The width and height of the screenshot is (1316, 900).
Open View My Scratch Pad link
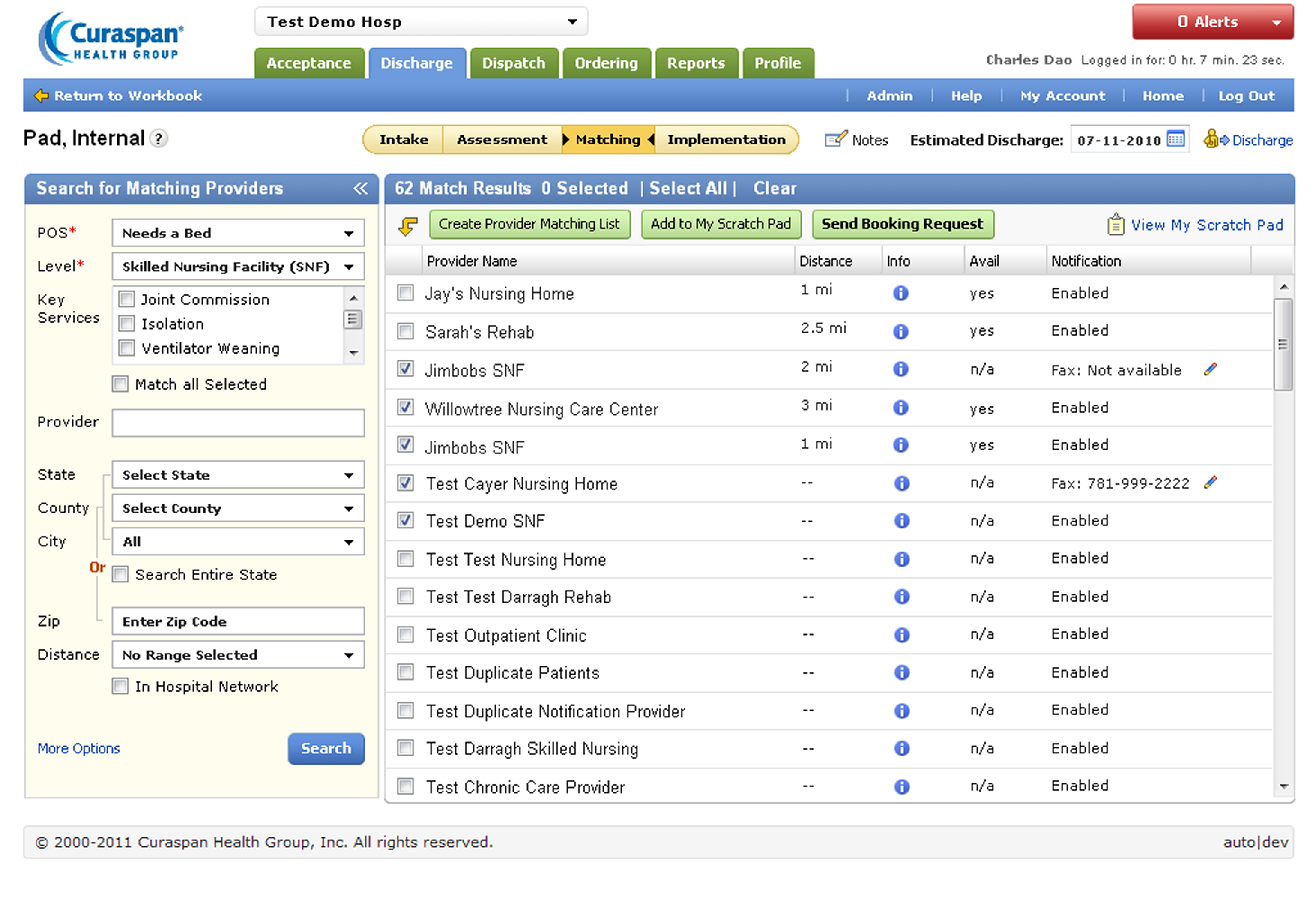click(1206, 225)
